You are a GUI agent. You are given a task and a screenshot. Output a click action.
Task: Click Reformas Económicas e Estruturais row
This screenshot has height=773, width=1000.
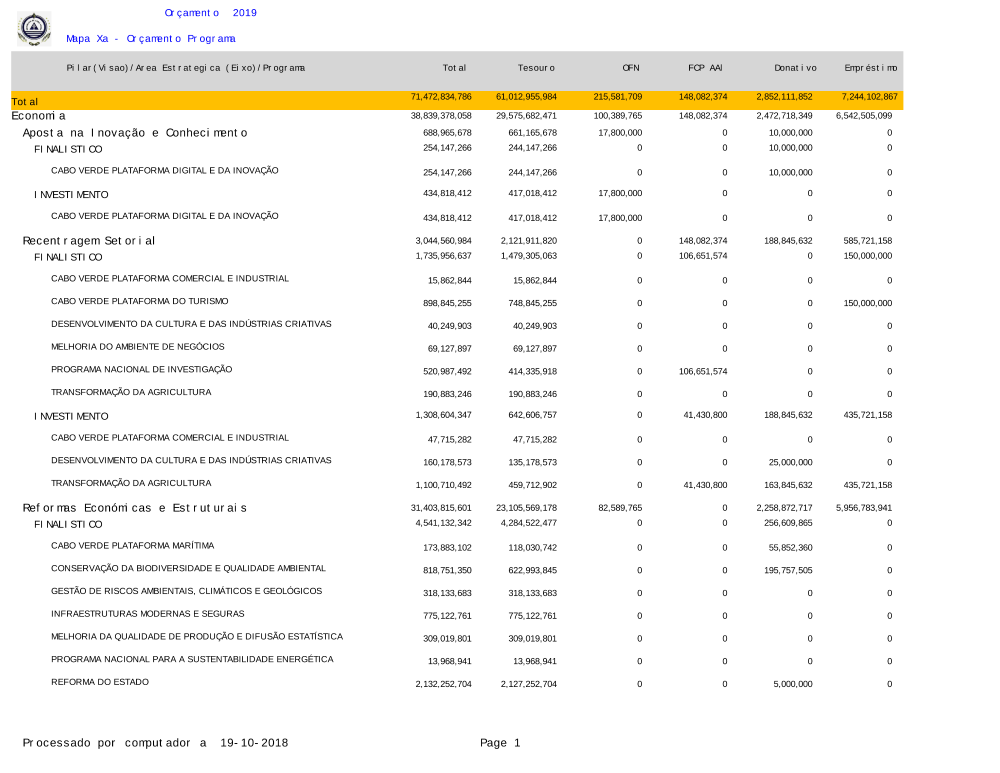point(135,508)
